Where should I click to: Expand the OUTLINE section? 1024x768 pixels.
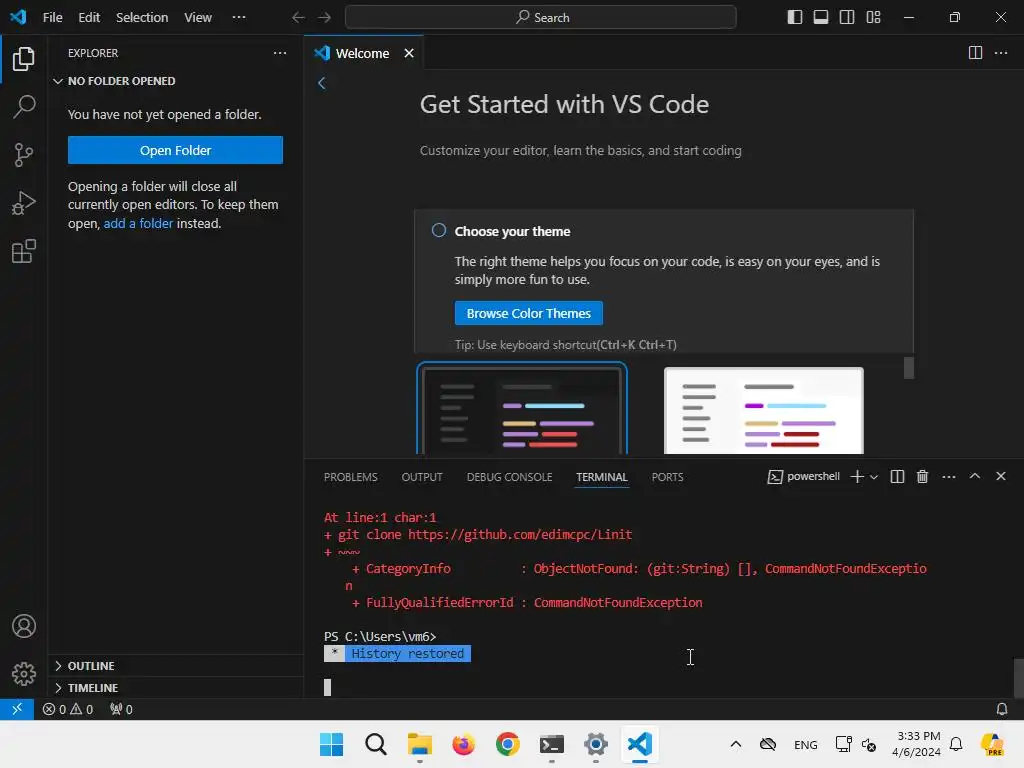point(177,666)
